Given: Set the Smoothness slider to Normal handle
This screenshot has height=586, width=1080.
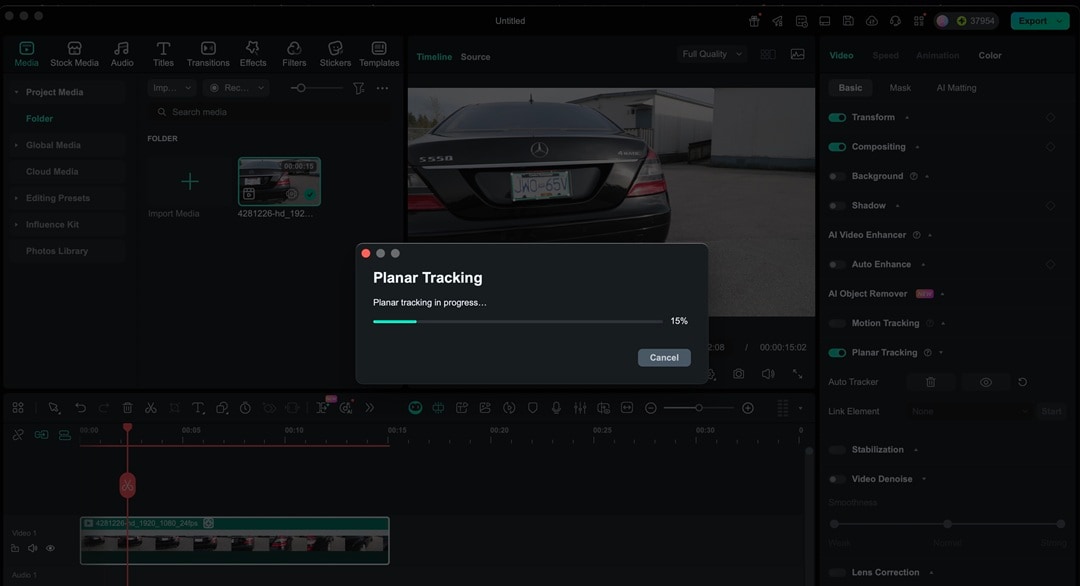Looking at the screenshot, I should pos(947,524).
